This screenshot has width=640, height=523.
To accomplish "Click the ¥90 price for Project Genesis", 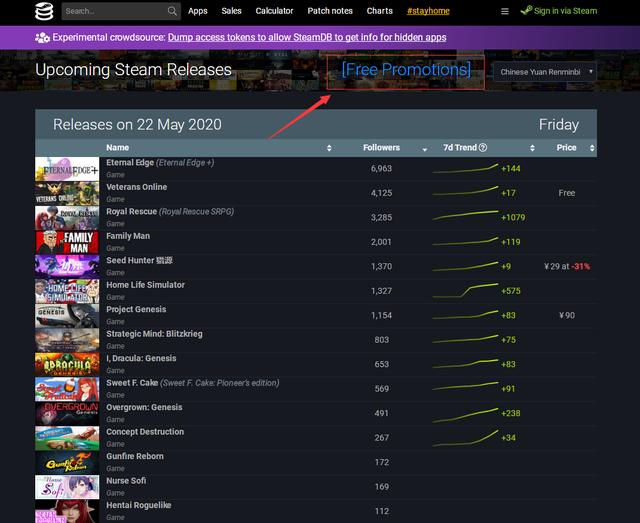I will click(x=567, y=316).
